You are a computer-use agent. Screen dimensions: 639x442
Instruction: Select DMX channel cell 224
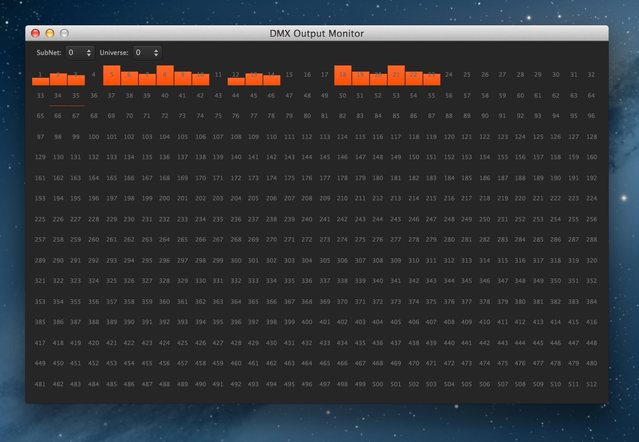591,199
